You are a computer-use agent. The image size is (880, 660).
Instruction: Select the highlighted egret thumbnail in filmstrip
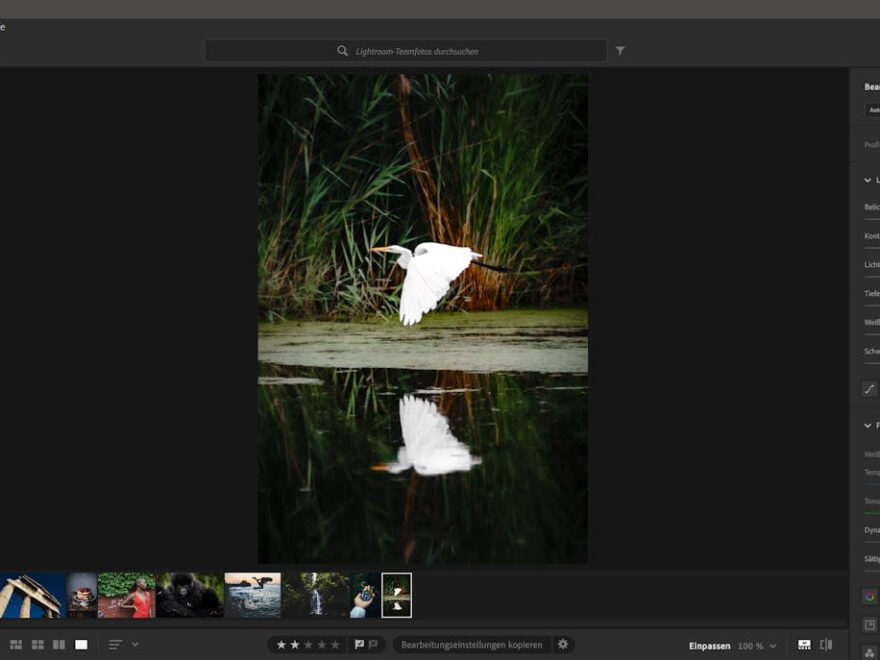click(397, 595)
